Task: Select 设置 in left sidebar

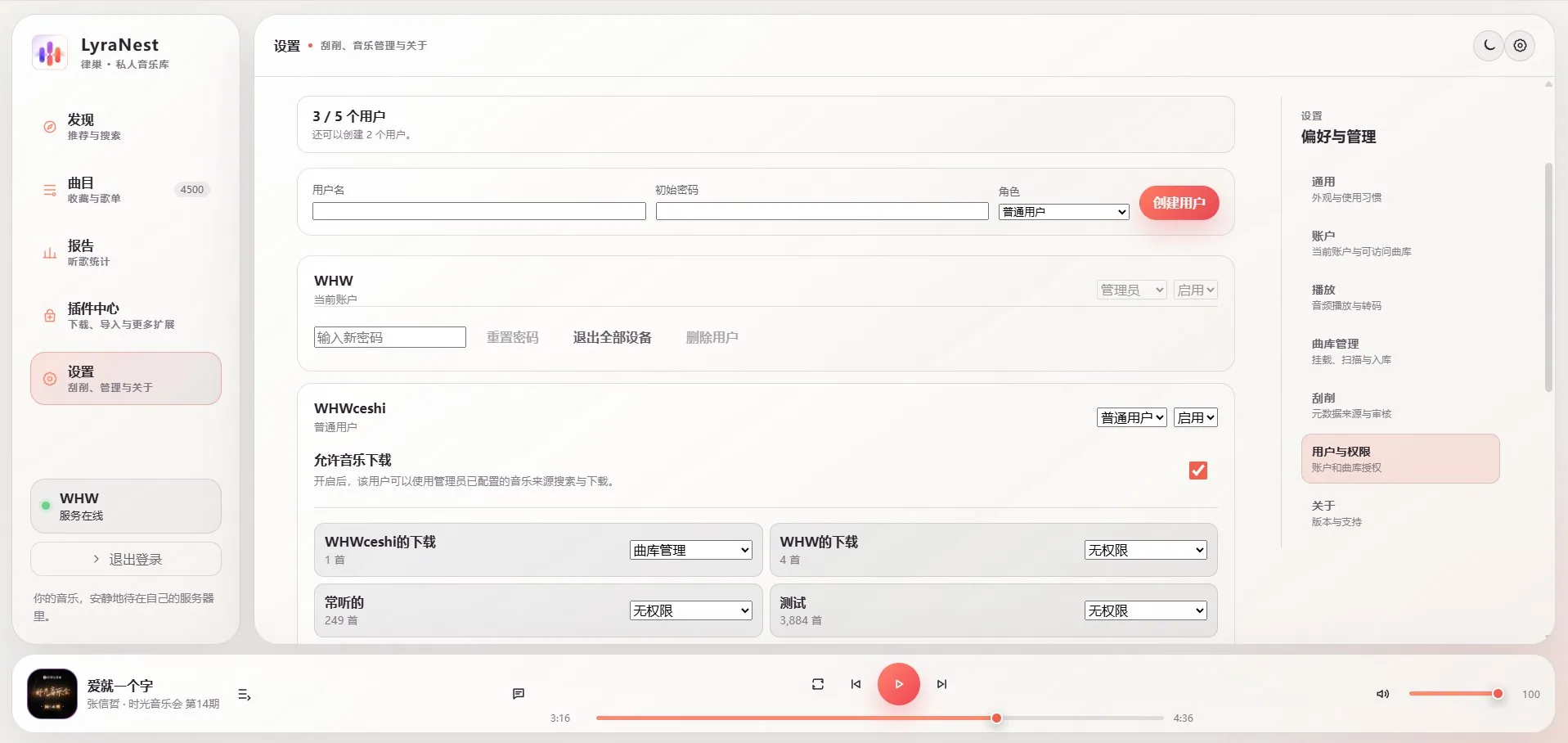Action: pos(126,379)
